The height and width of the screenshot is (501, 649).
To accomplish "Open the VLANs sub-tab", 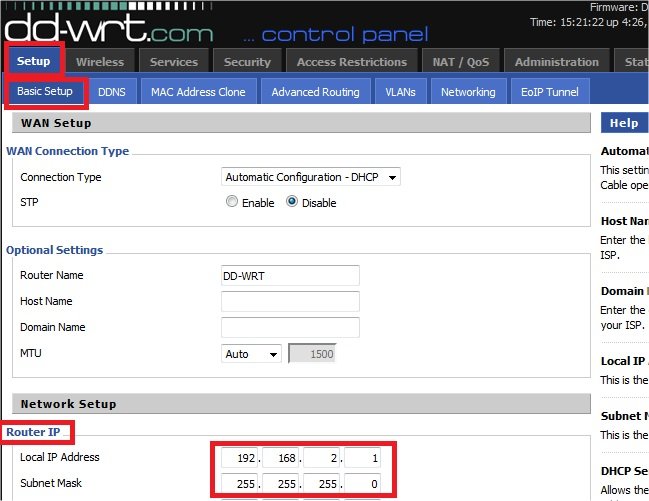I will click(x=400, y=92).
